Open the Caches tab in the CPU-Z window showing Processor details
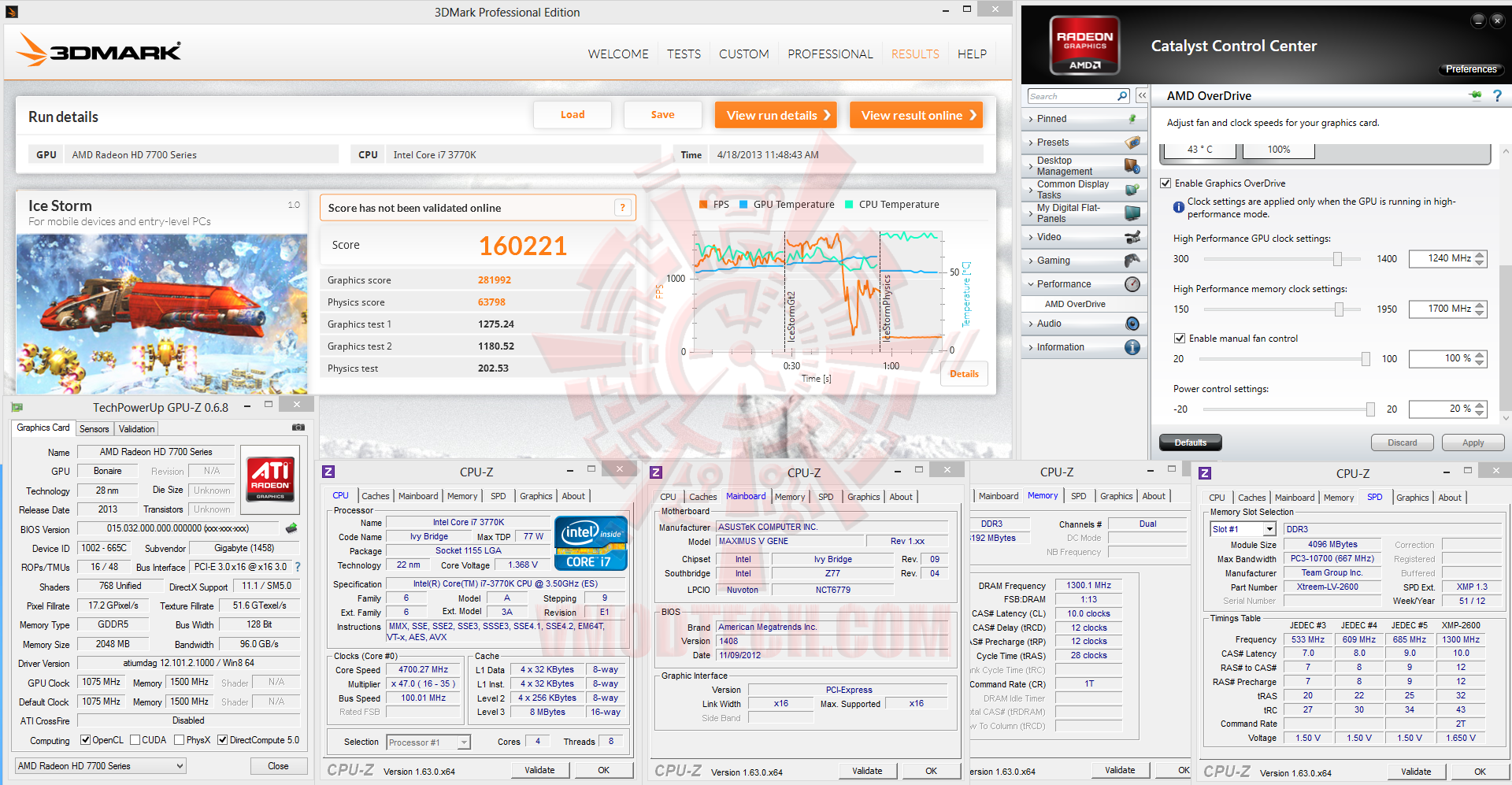 point(376,496)
